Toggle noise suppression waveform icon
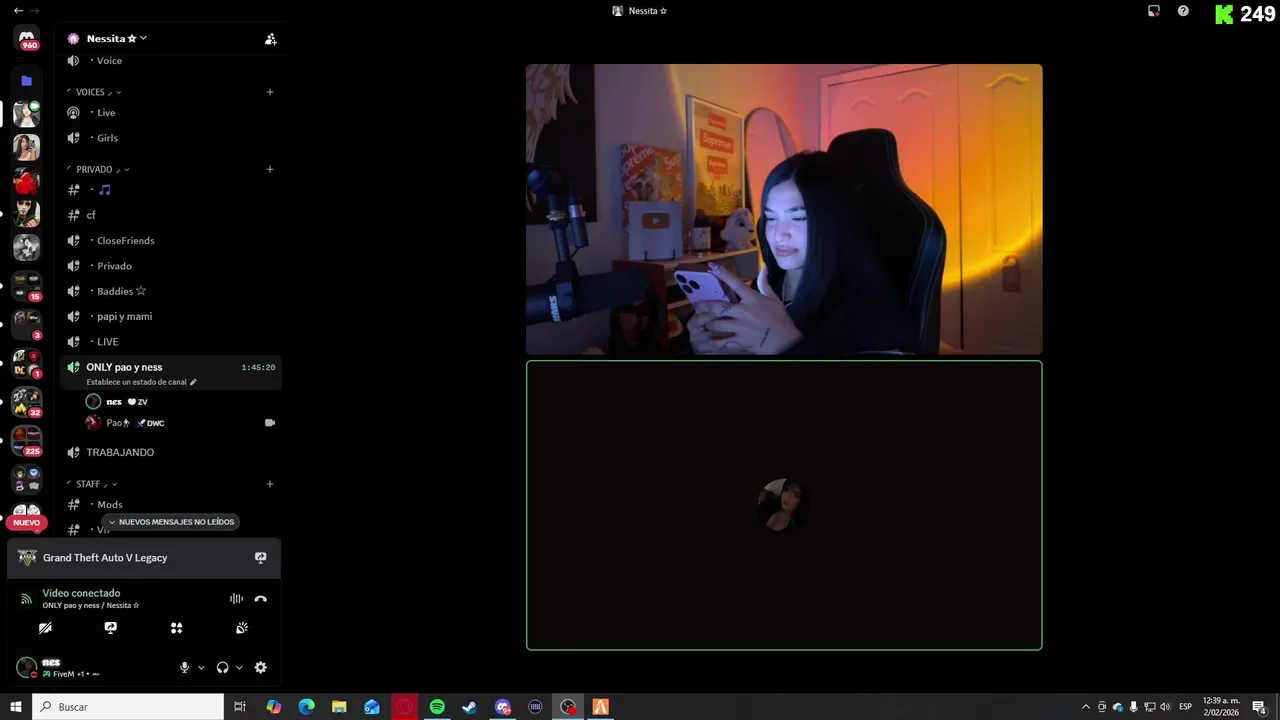Image resolution: width=1280 pixels, height=720 pixels. (236, 599)
